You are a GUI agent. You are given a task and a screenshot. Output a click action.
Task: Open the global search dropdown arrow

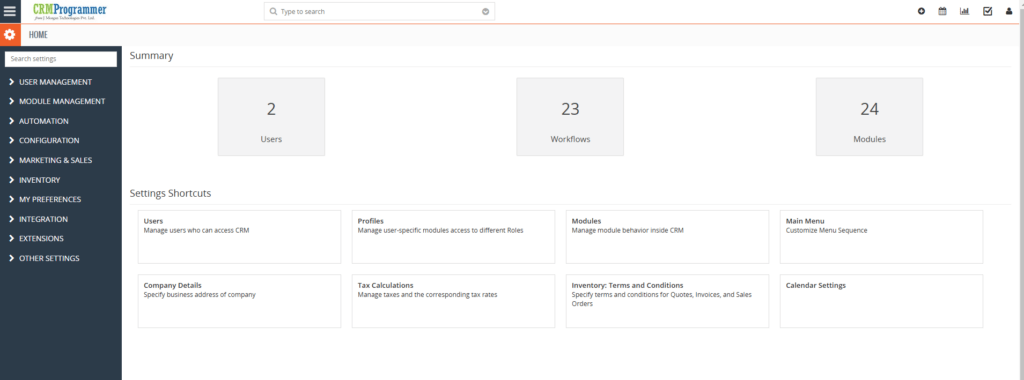(x=485, y=11)
